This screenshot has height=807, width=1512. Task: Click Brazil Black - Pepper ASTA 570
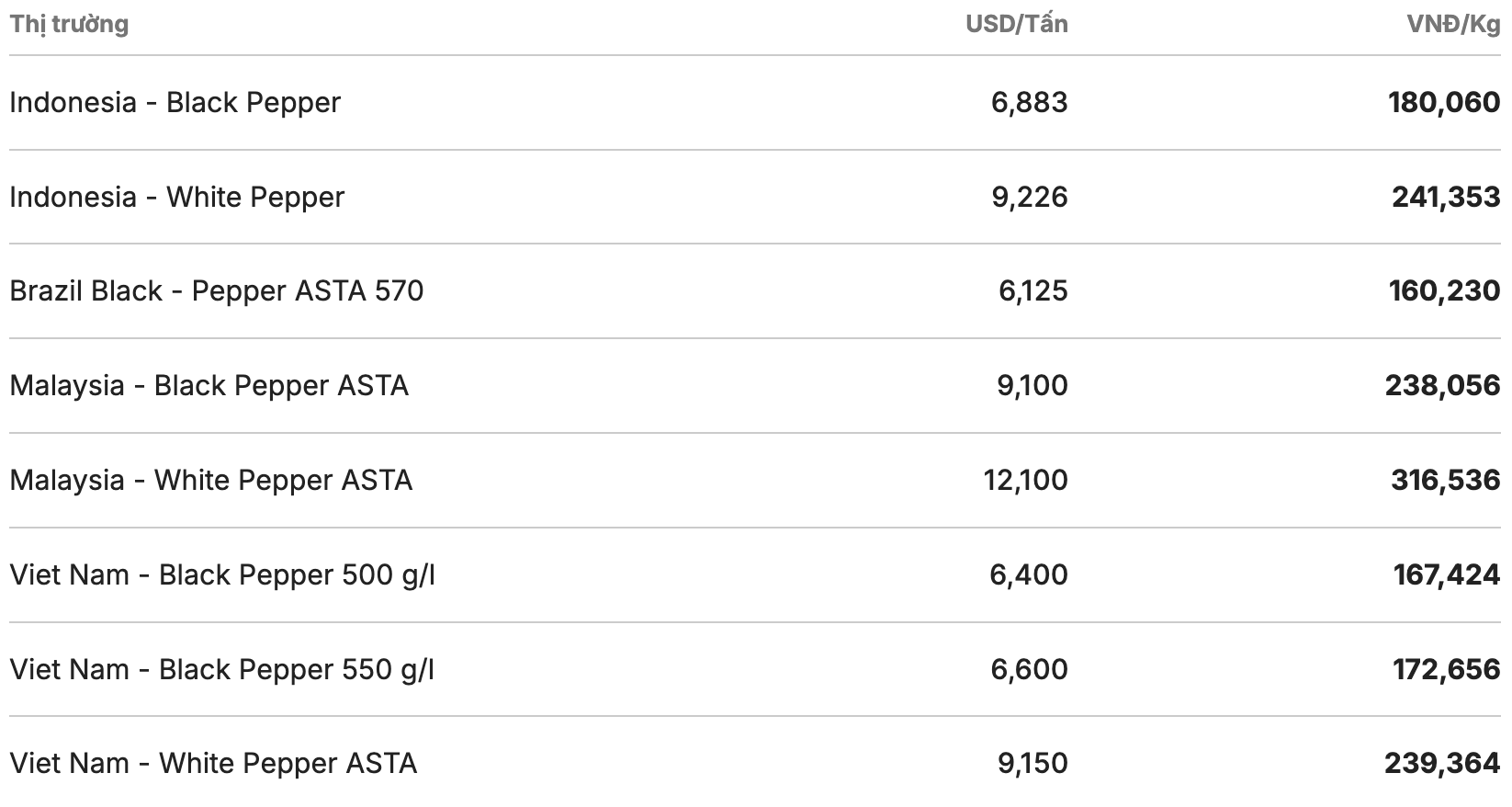coord(217,290)
